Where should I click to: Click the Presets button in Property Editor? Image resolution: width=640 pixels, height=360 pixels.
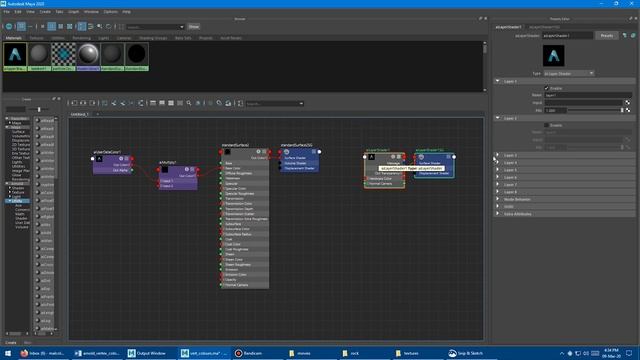coord(607,36)
